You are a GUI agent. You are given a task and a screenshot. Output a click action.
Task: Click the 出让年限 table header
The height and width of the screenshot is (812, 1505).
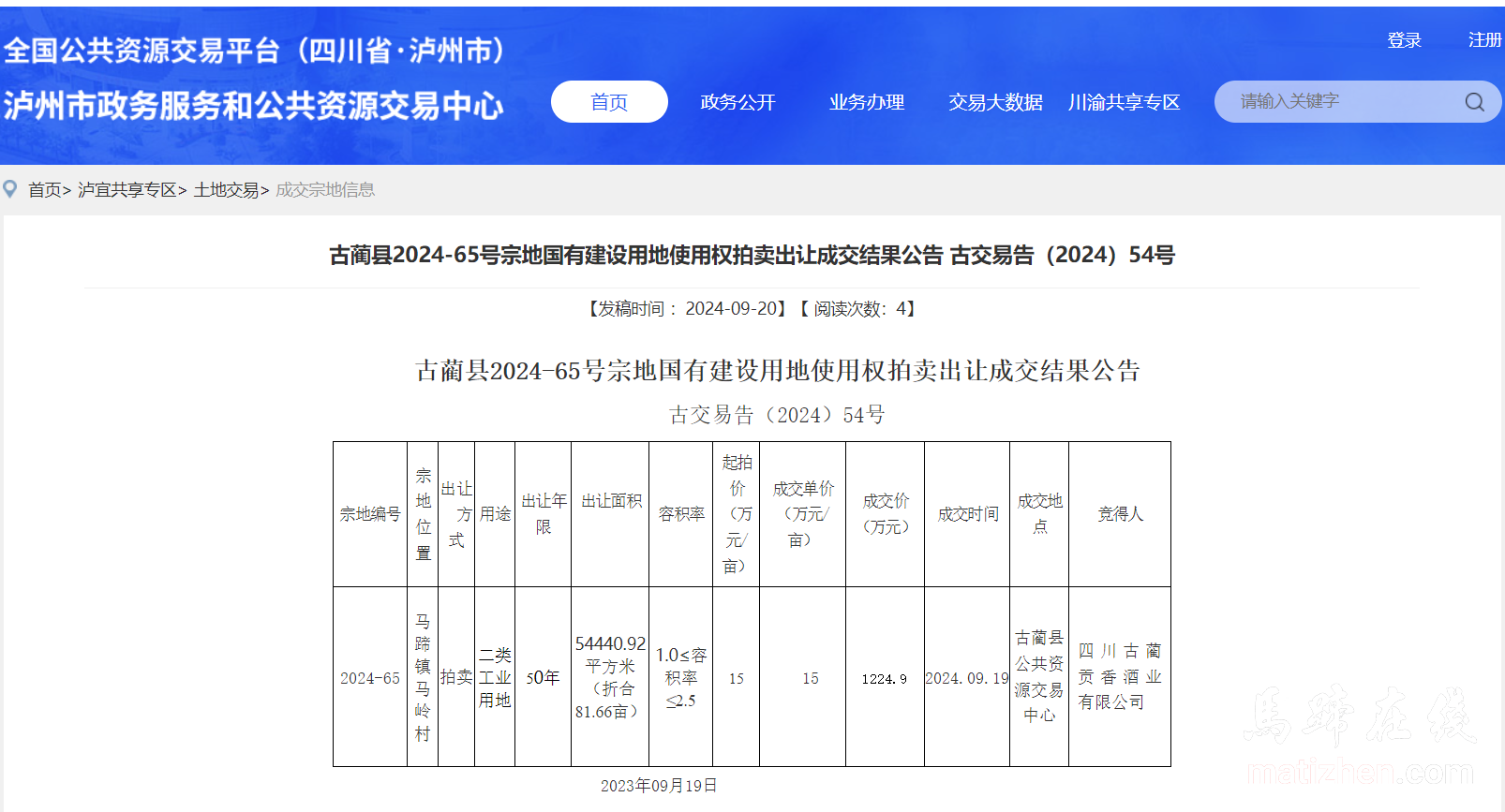(x=544, y=514)
